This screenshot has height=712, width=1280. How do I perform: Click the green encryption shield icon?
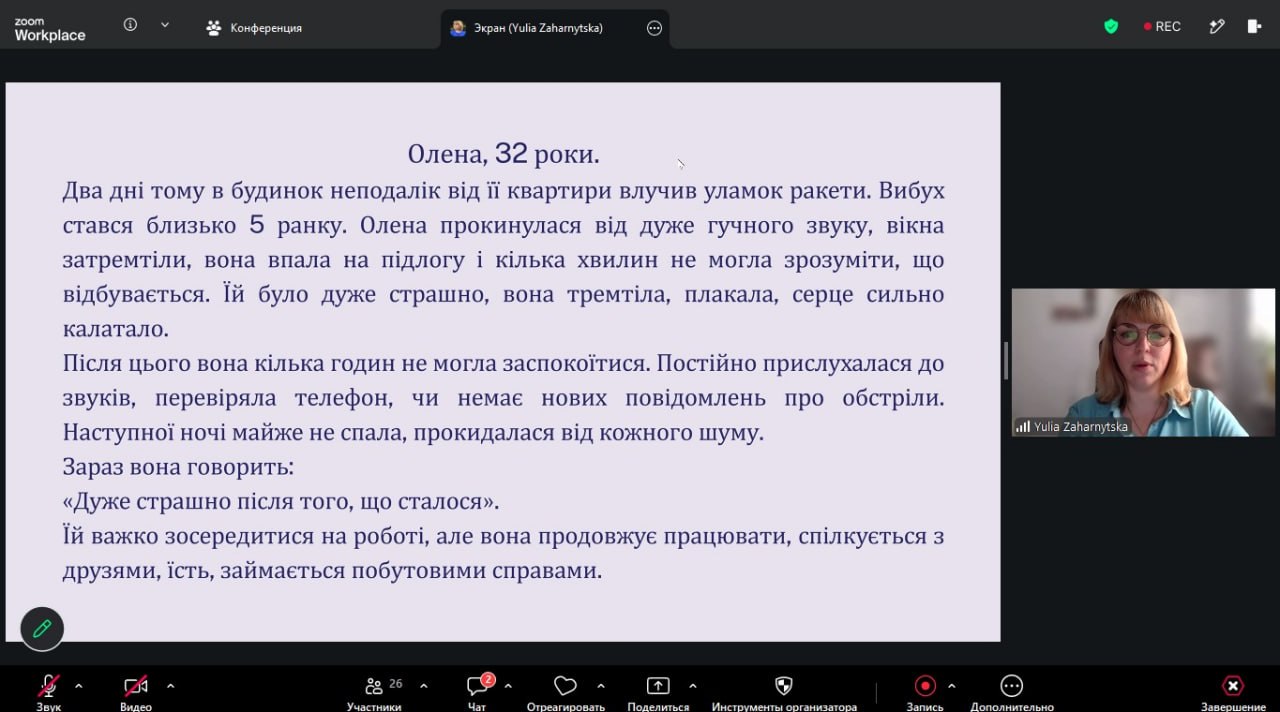pyautogui.click(x=1111, y=27)
